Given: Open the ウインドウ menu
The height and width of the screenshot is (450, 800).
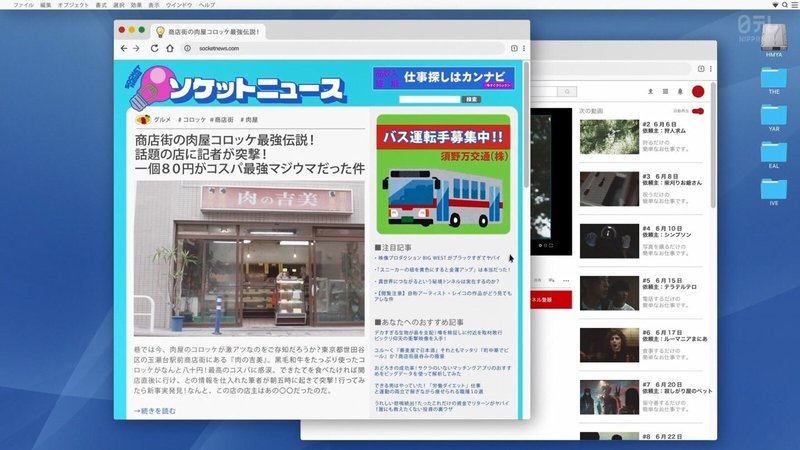Looking at the screenshot, I should [179, 5].
